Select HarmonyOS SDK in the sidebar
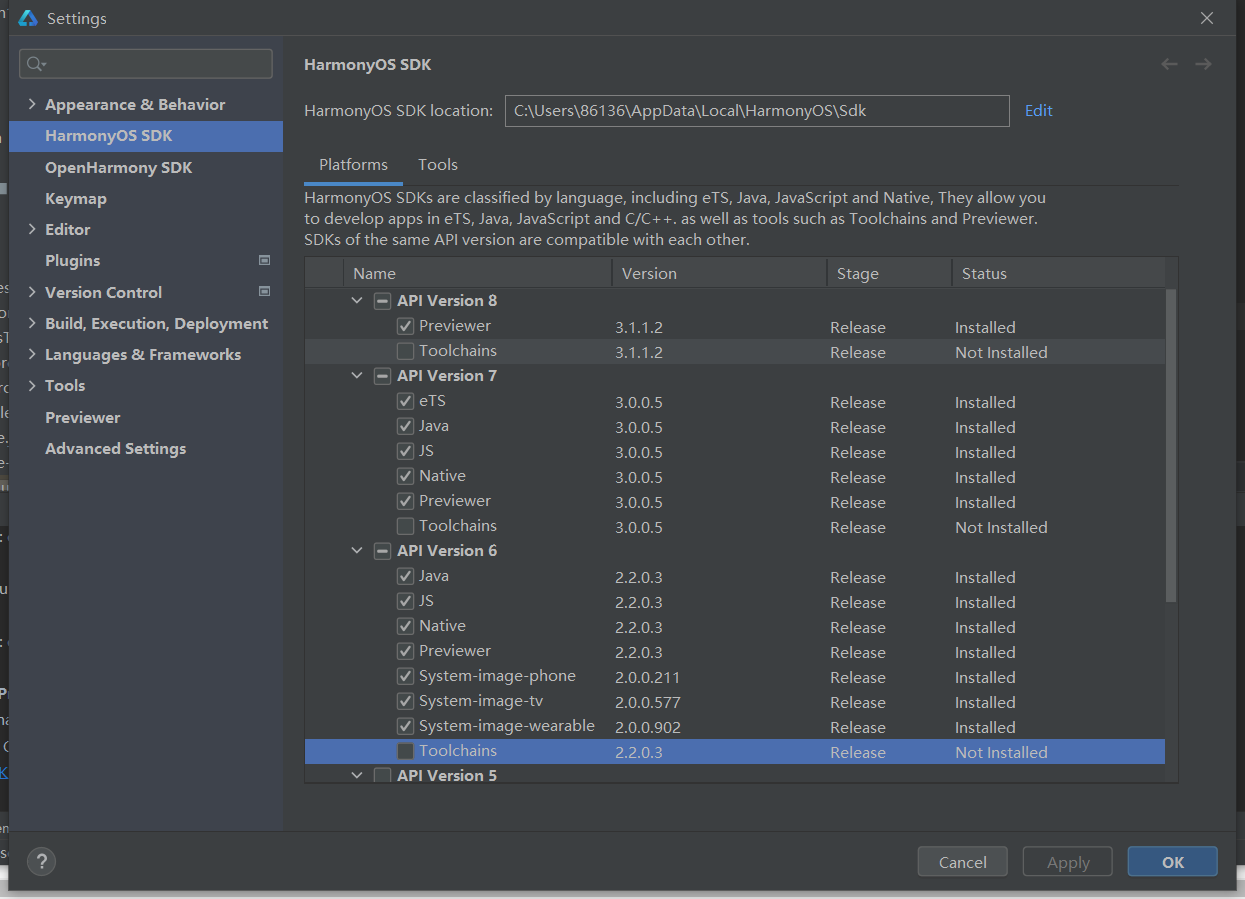Screen dimensions: 1245x899 [146, 136]
